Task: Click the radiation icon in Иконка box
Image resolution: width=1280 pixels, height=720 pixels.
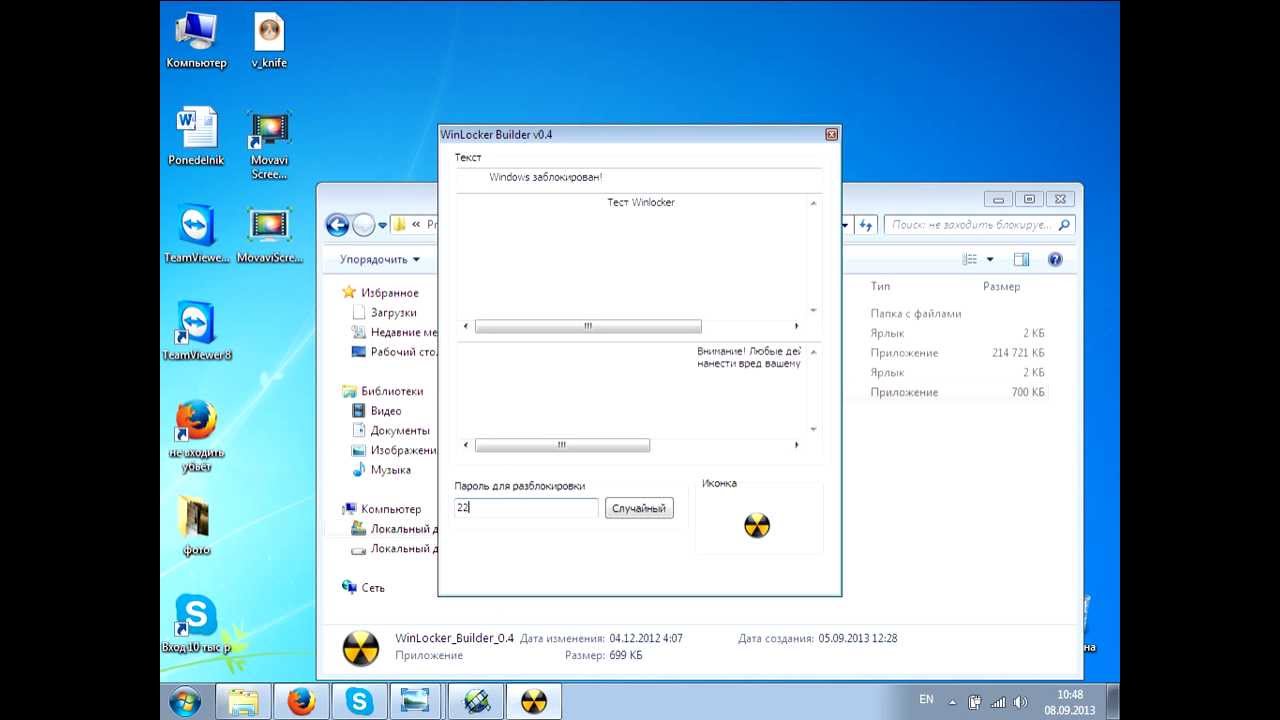Action: tap(757, 525)
